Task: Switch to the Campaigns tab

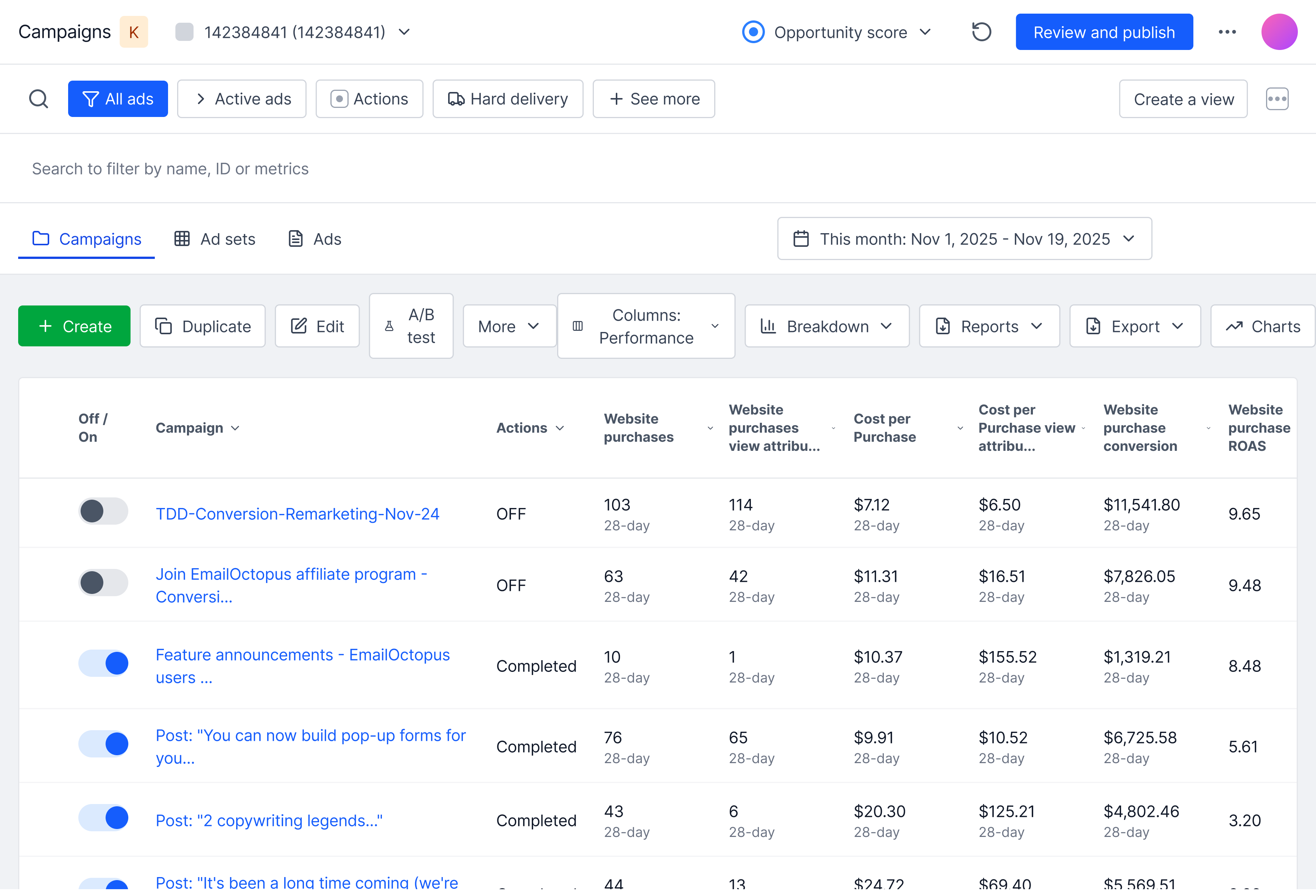Action: tap(86, 238)
